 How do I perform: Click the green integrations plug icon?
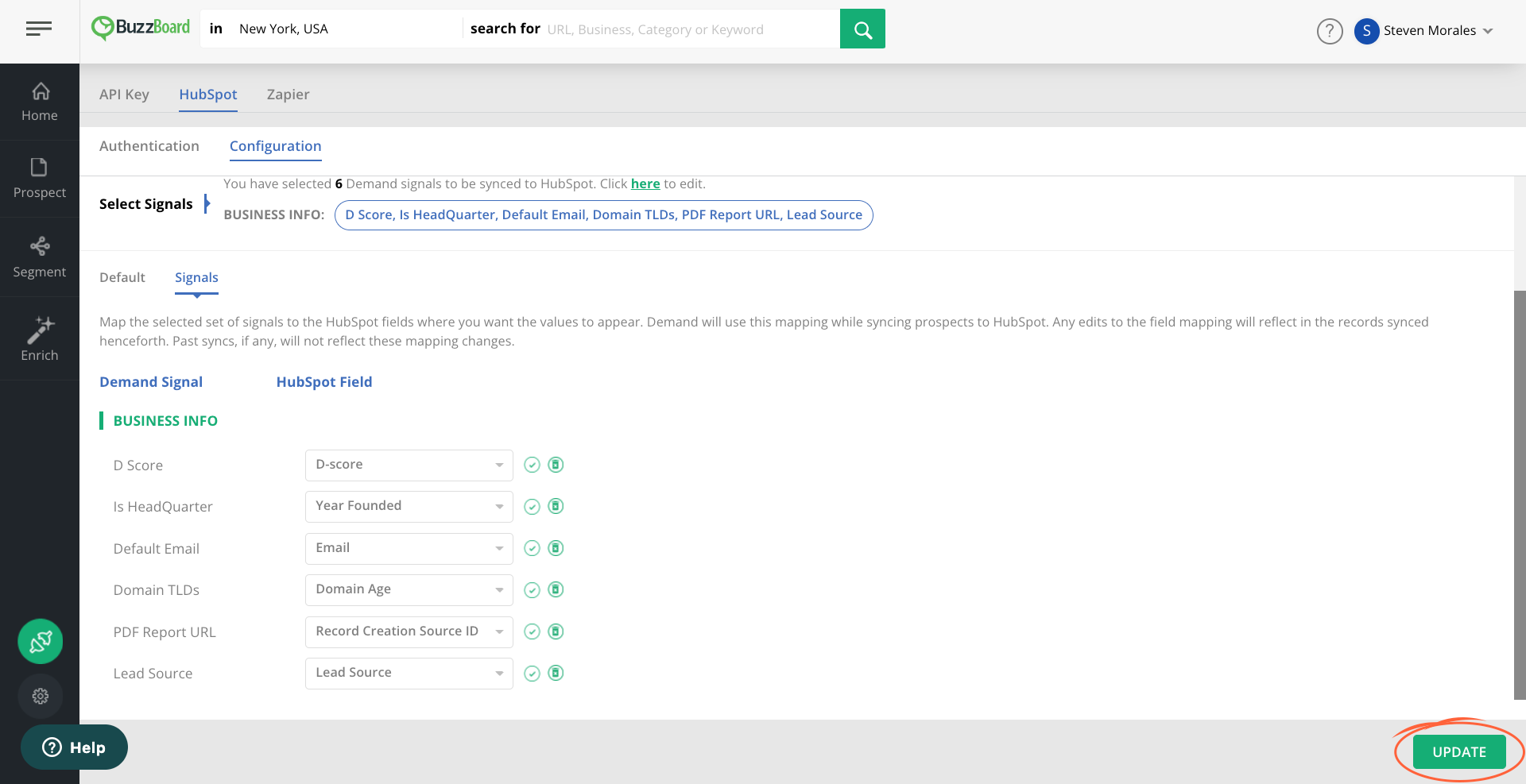coord(41,641)
